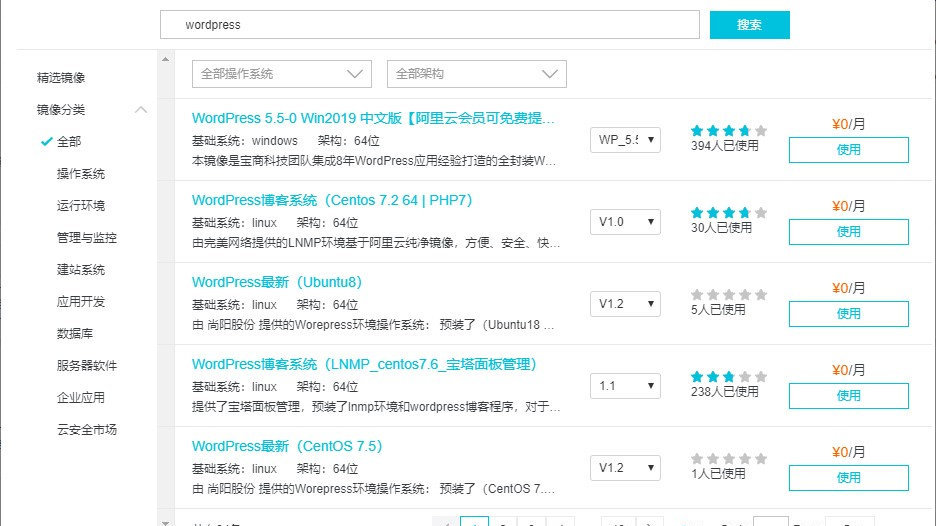This screenshot has width=936, height=526.
Task: Click 使用 for LNMP_centos7.6 宝塔面板 image
Action: click(848, 396)
